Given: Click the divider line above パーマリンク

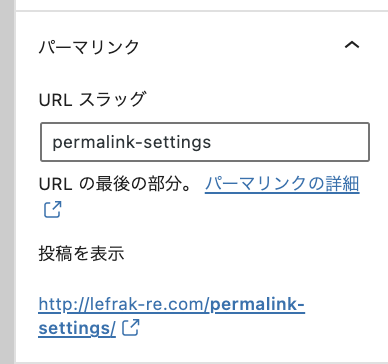Looking at the screenshot, I should (201, 11).
